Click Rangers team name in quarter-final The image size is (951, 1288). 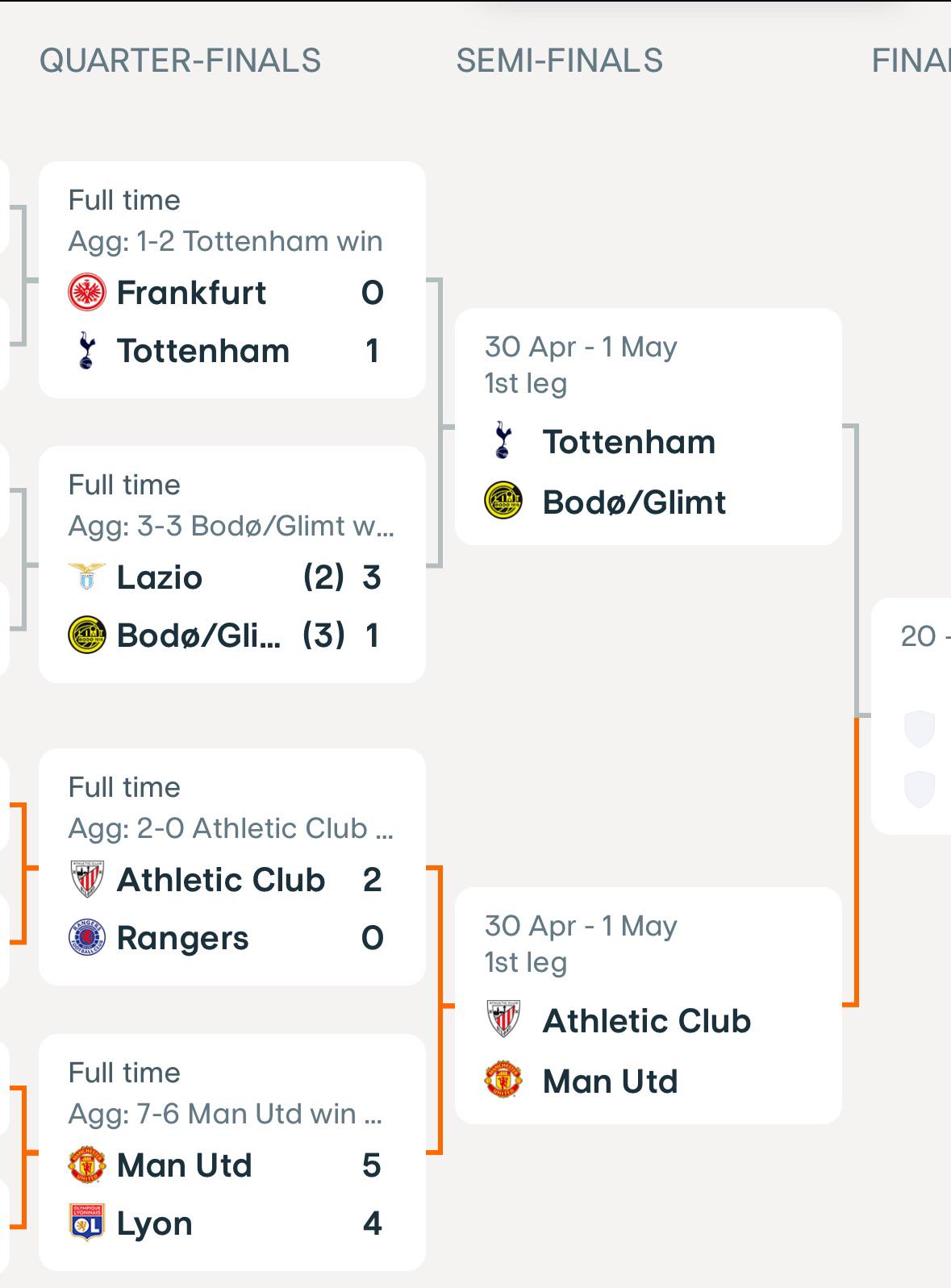(183, 938)
